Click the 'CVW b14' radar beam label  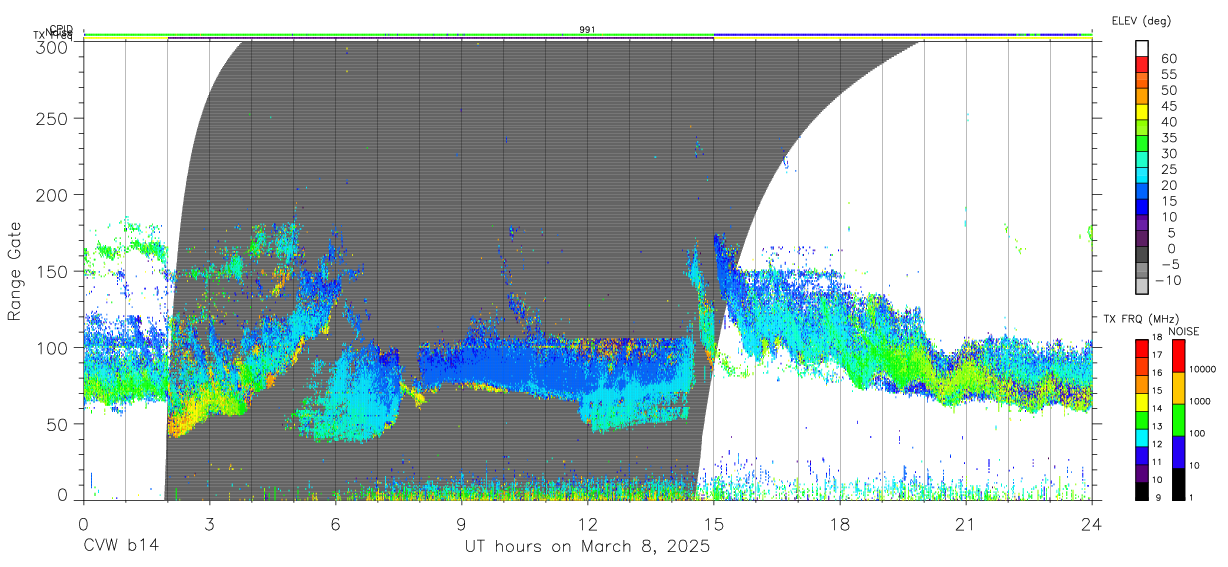(120, 547)
